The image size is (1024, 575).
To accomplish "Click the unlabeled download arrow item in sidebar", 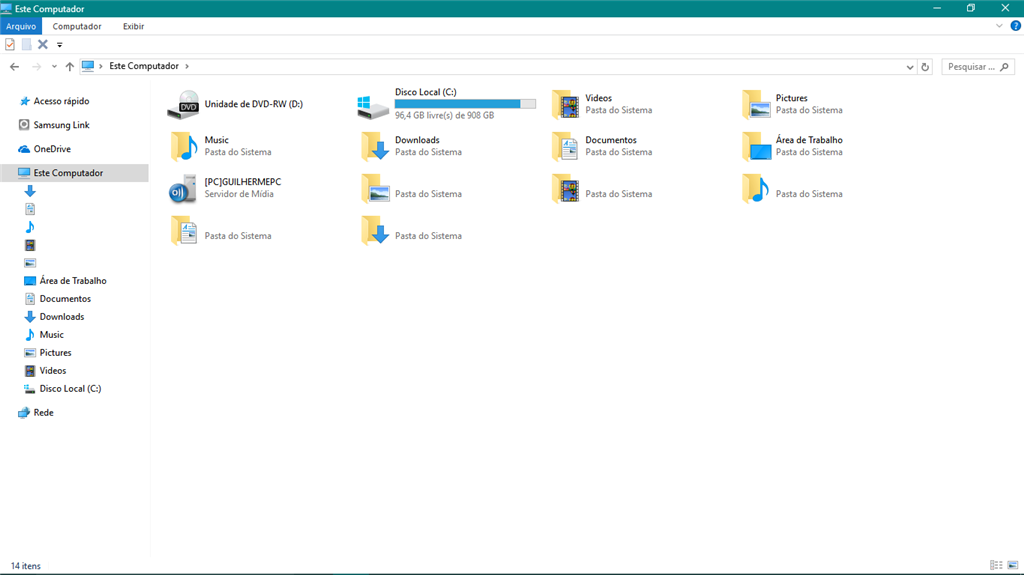I will pos(30,191).
